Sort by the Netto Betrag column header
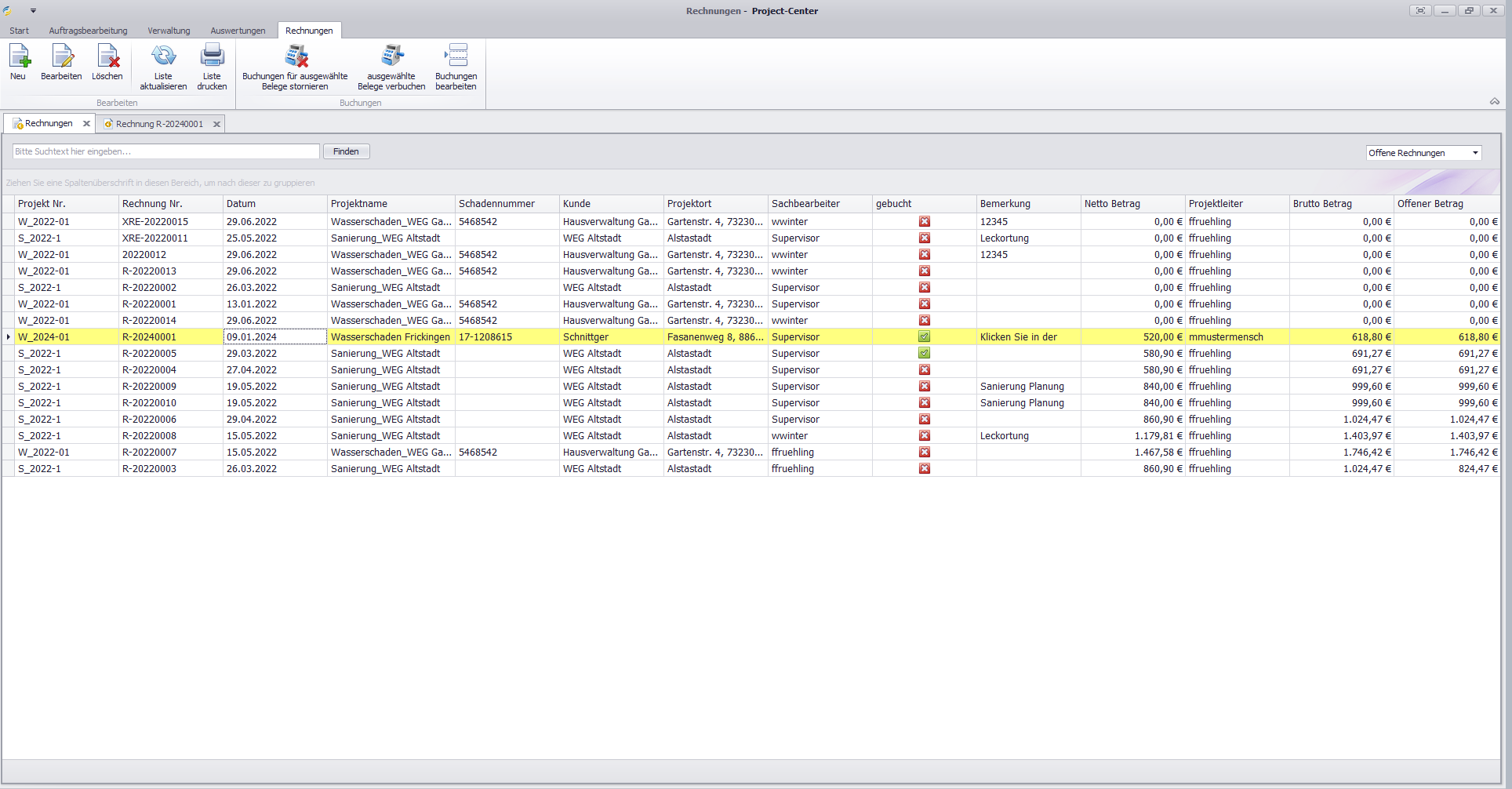This screenshot has width=1512, height=789. [1112, 204]
